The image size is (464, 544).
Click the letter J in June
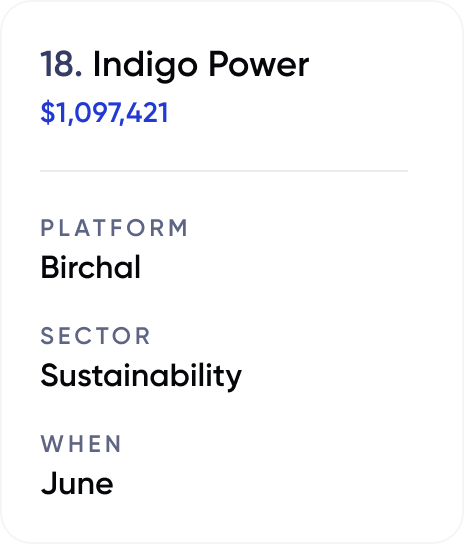(49, 483)
